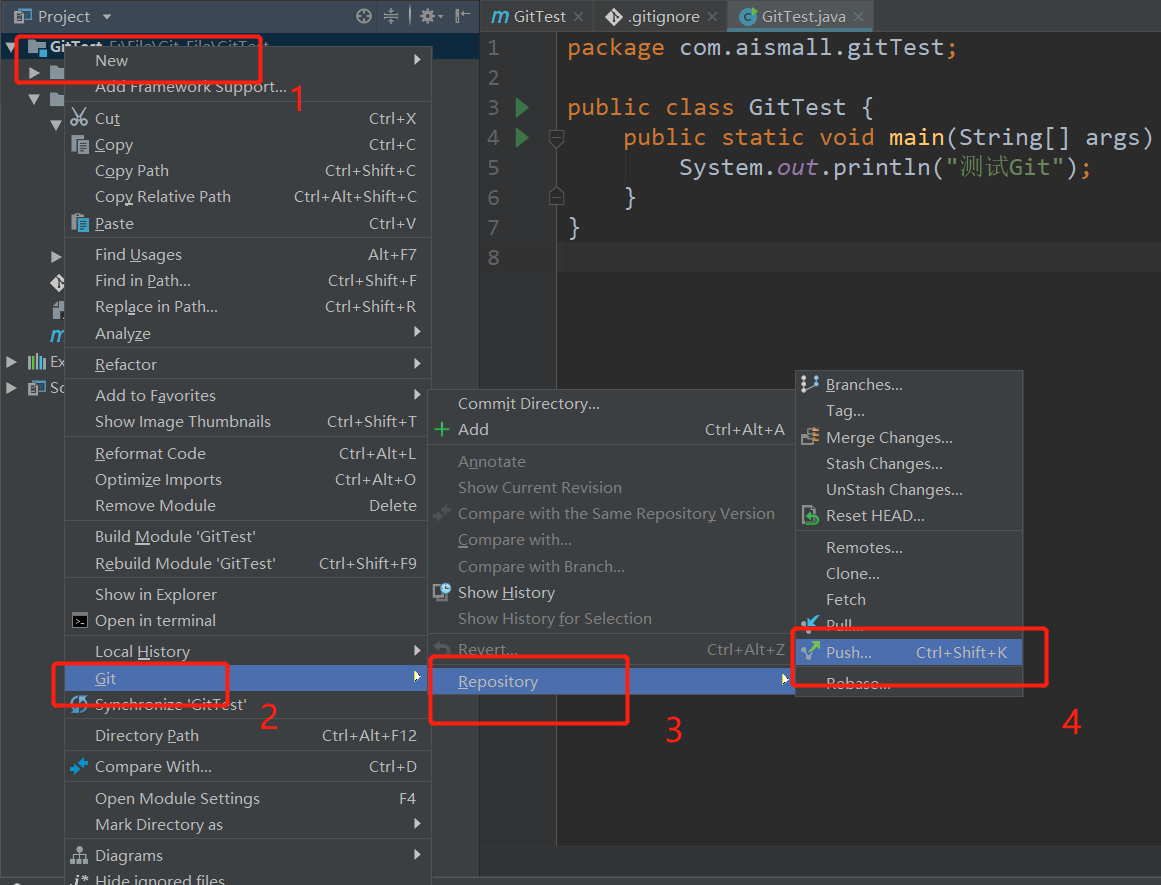Click the Compare With arrows icon

click(78, 766)
